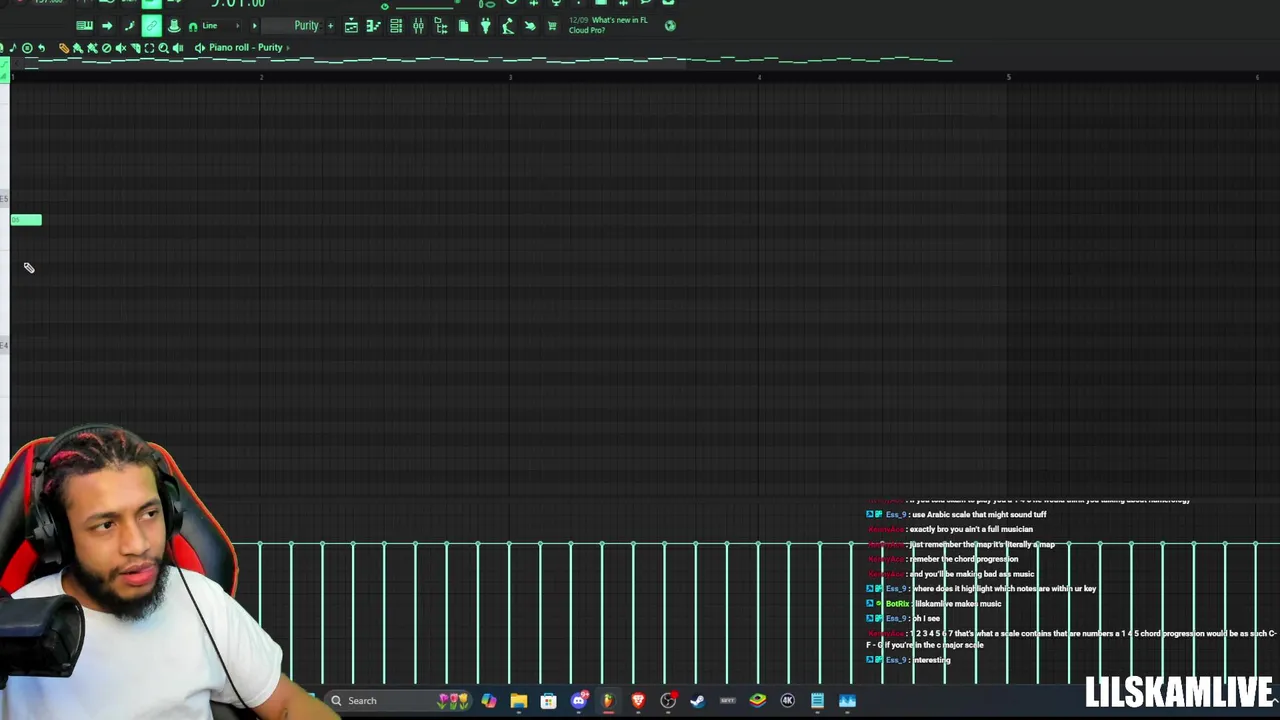Image resolution: width=1280 pixels, height=720 pixels.
Task: Click bar 3 on the timeline ruler
Action: point(511,77)
